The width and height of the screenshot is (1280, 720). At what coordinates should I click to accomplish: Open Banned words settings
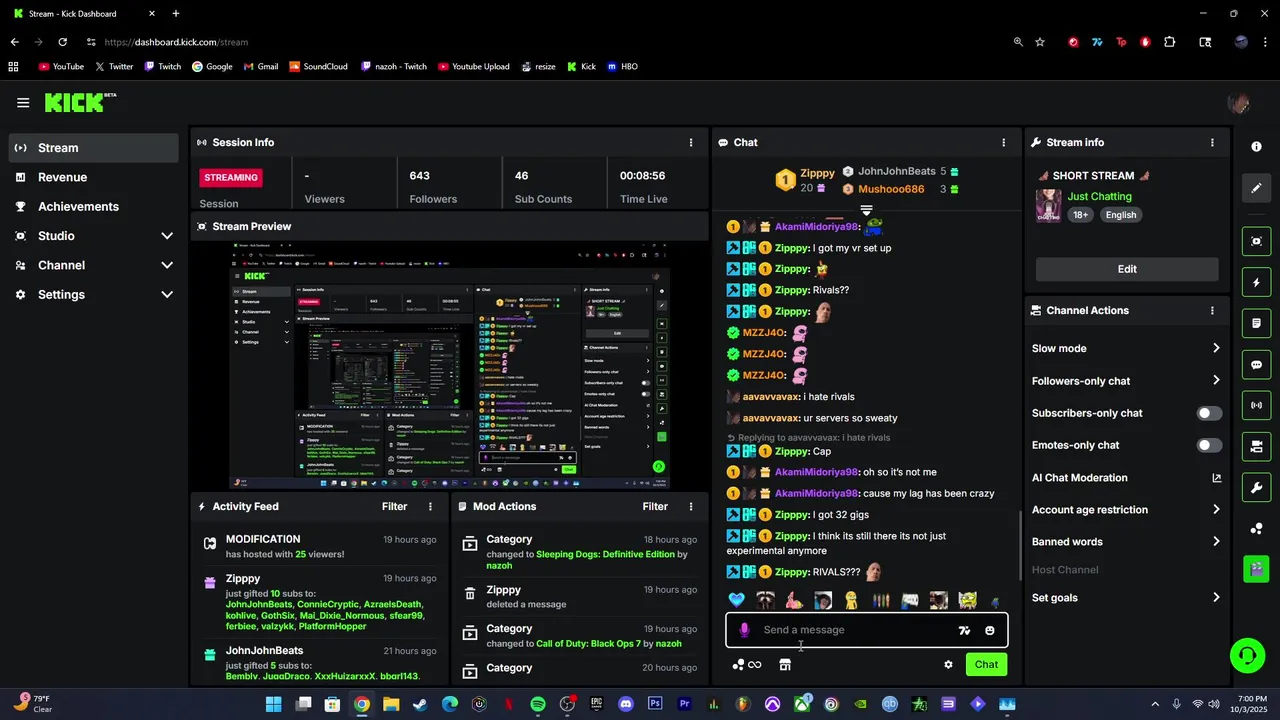point(1127,542)
